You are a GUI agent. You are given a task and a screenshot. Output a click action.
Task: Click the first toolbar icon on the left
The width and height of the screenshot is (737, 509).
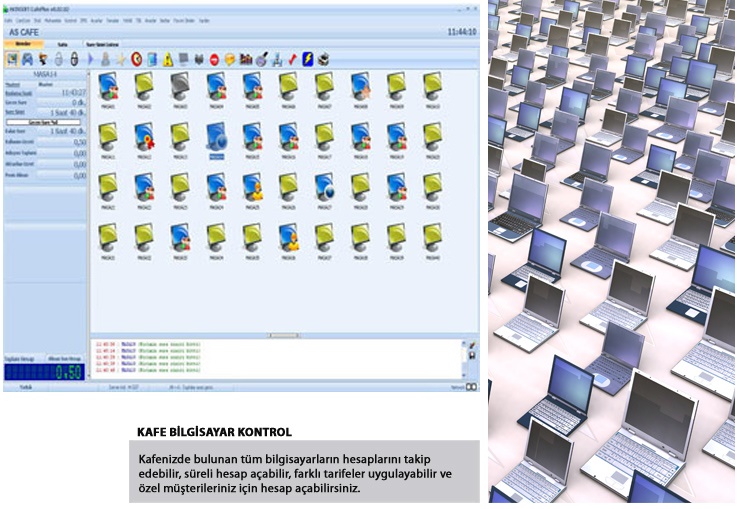click(12, 59)
